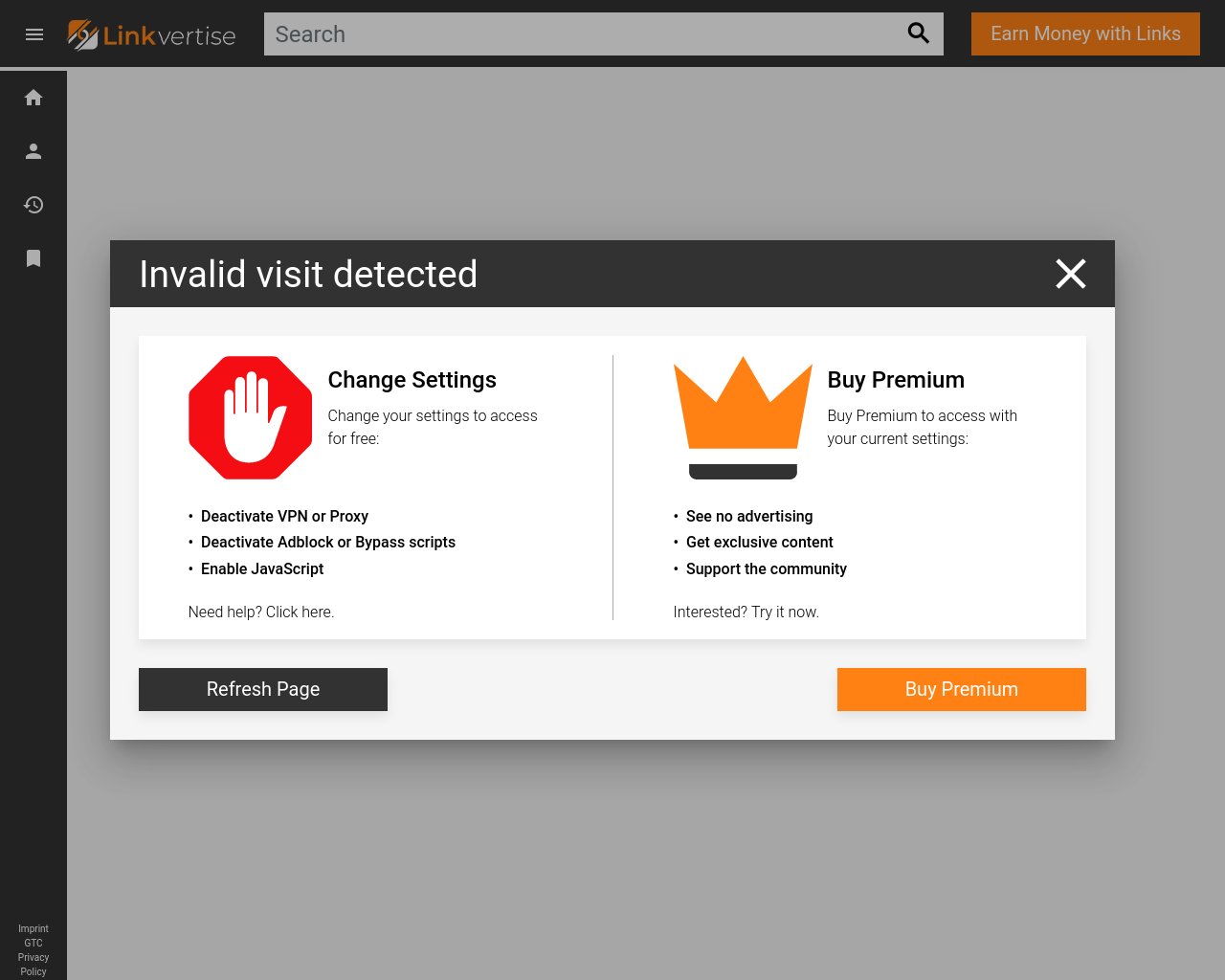Open the hamburger menu icon

(x=34, y=34)
